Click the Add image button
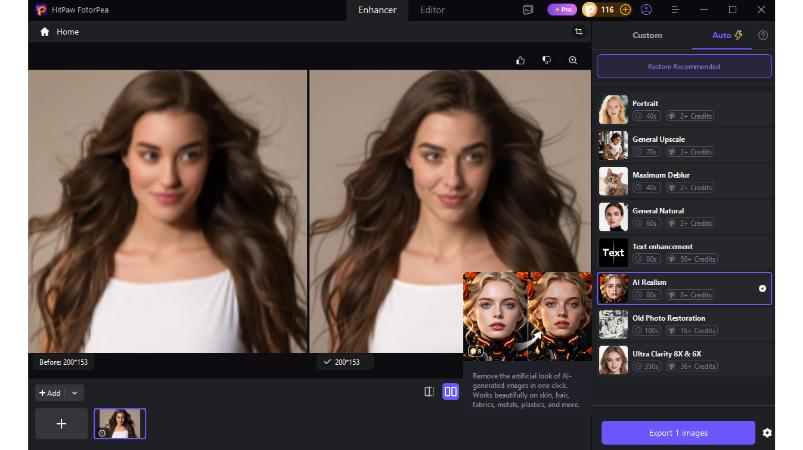This screenshot has width=803, height=450. tap(50, 393)
